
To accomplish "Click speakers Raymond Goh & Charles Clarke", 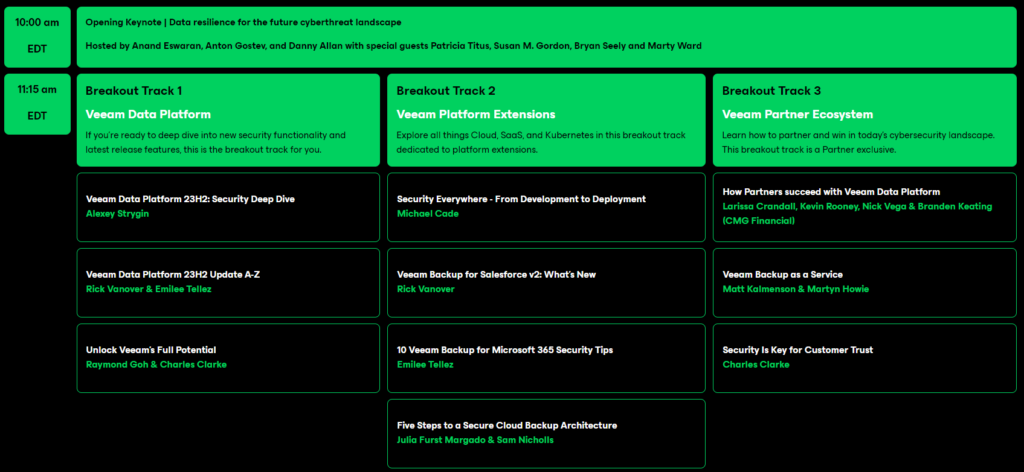I will [156, 364].
